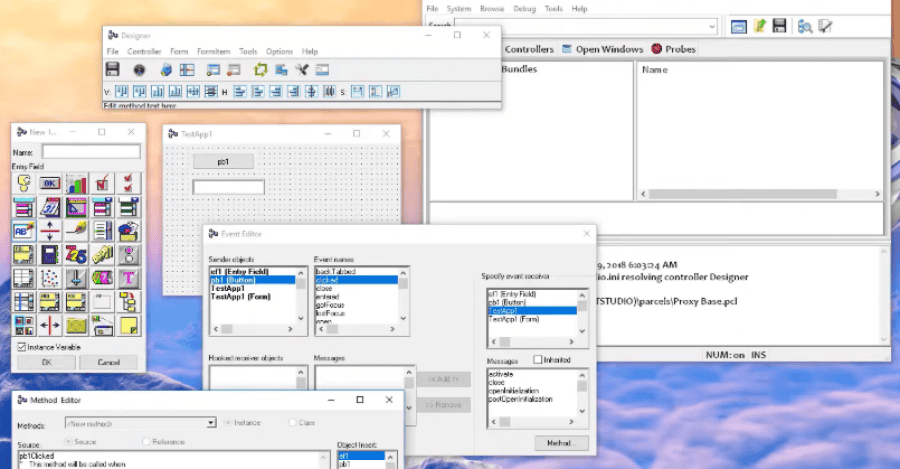Image resolution: width=900 pixels, height=469 pixels.
Task: Click the Add button in Event Editor
Action: pyautogui.click(x=444, y=379)
